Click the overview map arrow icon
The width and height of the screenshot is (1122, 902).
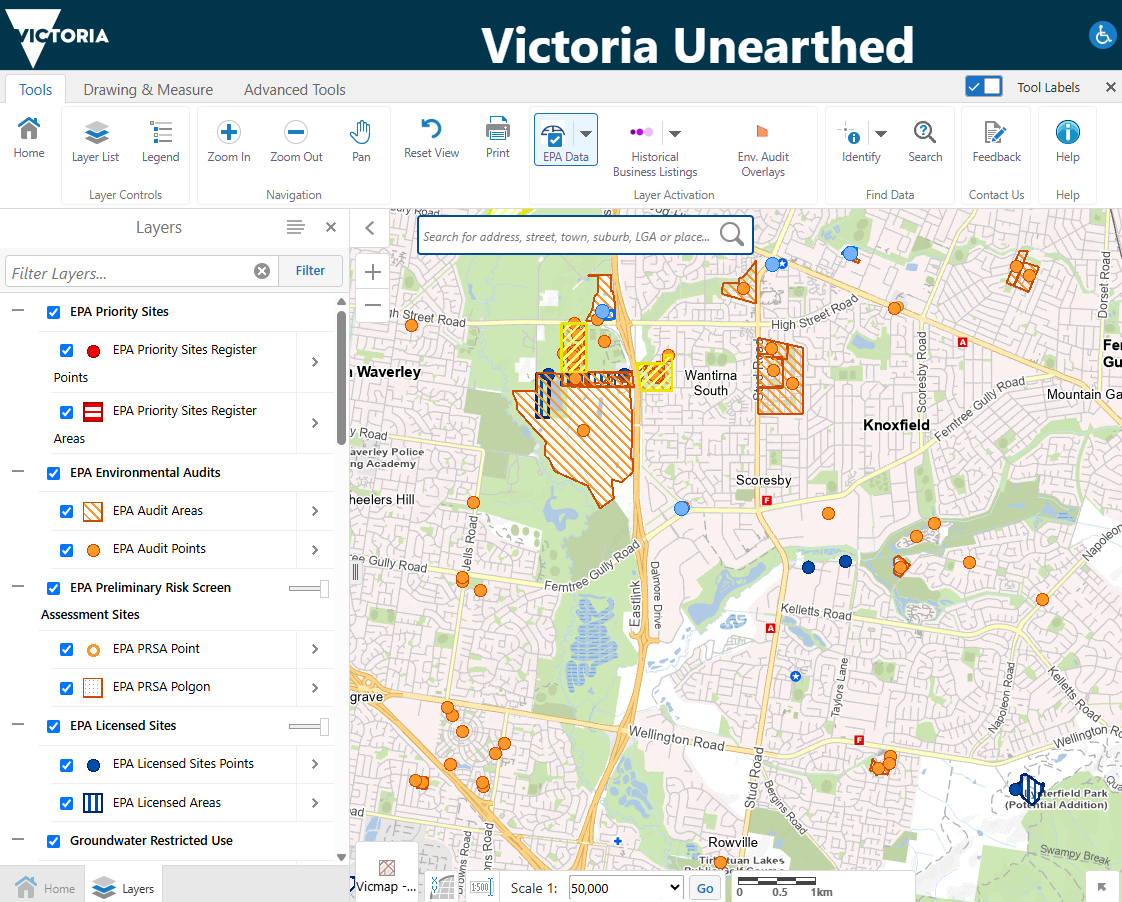point(1102,887)
